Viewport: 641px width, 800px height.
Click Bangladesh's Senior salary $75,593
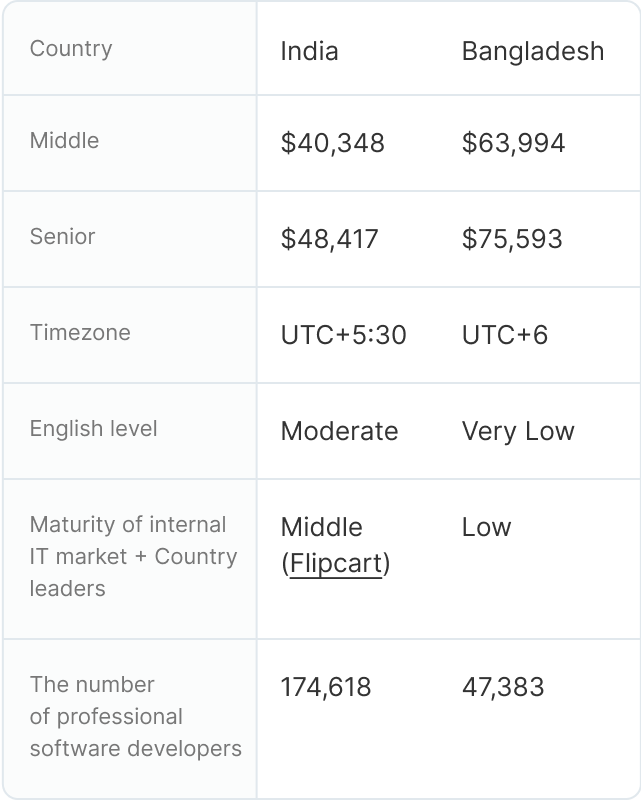512,239
